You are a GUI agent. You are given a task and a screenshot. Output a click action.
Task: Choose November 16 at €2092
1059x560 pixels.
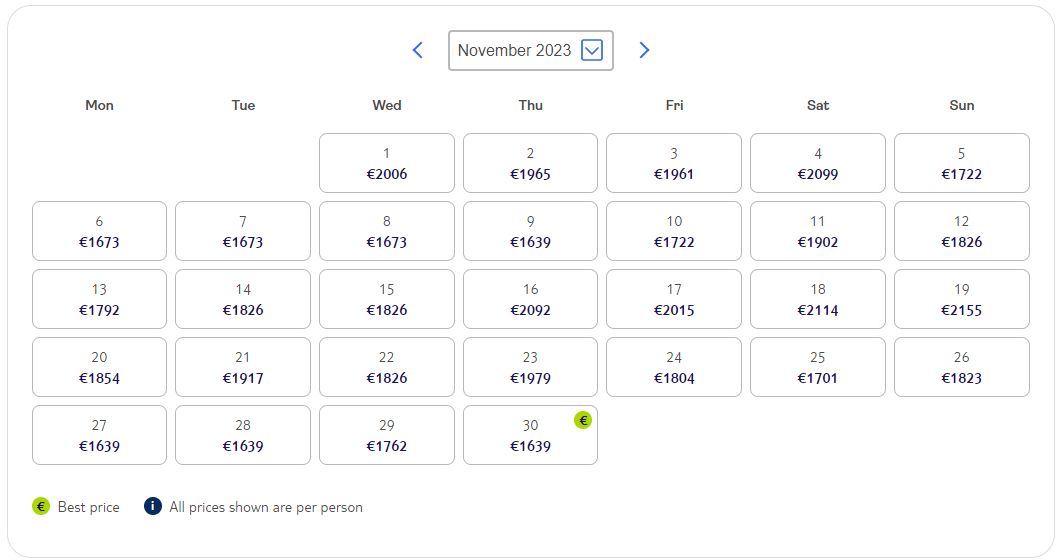coord(531,299)
